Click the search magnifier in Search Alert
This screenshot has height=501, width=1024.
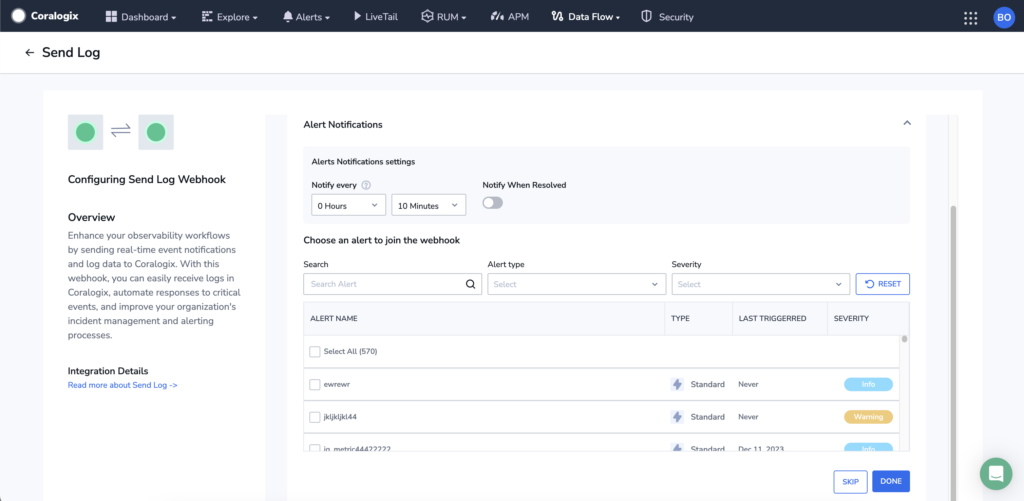(470, 284)
